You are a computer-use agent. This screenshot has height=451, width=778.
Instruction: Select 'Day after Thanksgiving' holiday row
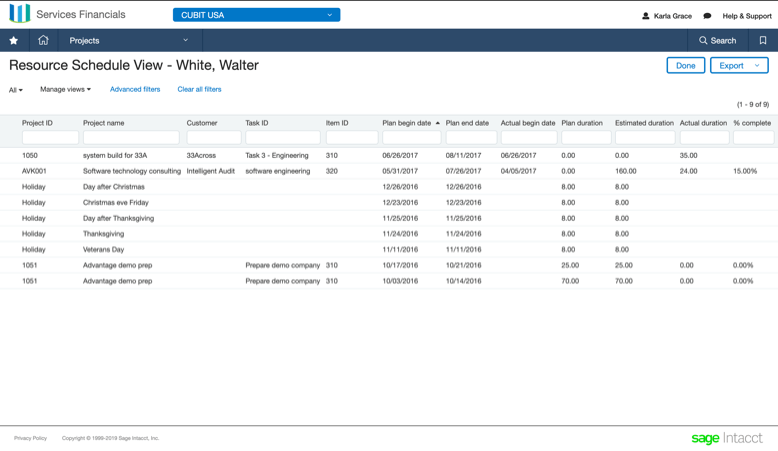click(x=389, y=218)
